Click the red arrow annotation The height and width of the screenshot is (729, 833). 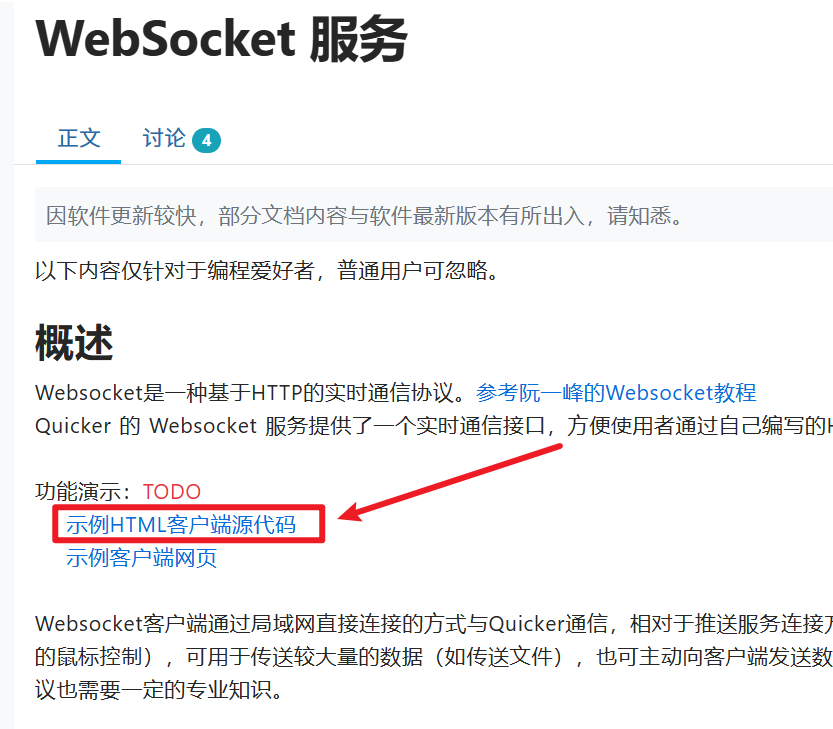click(x=450, y=482)
